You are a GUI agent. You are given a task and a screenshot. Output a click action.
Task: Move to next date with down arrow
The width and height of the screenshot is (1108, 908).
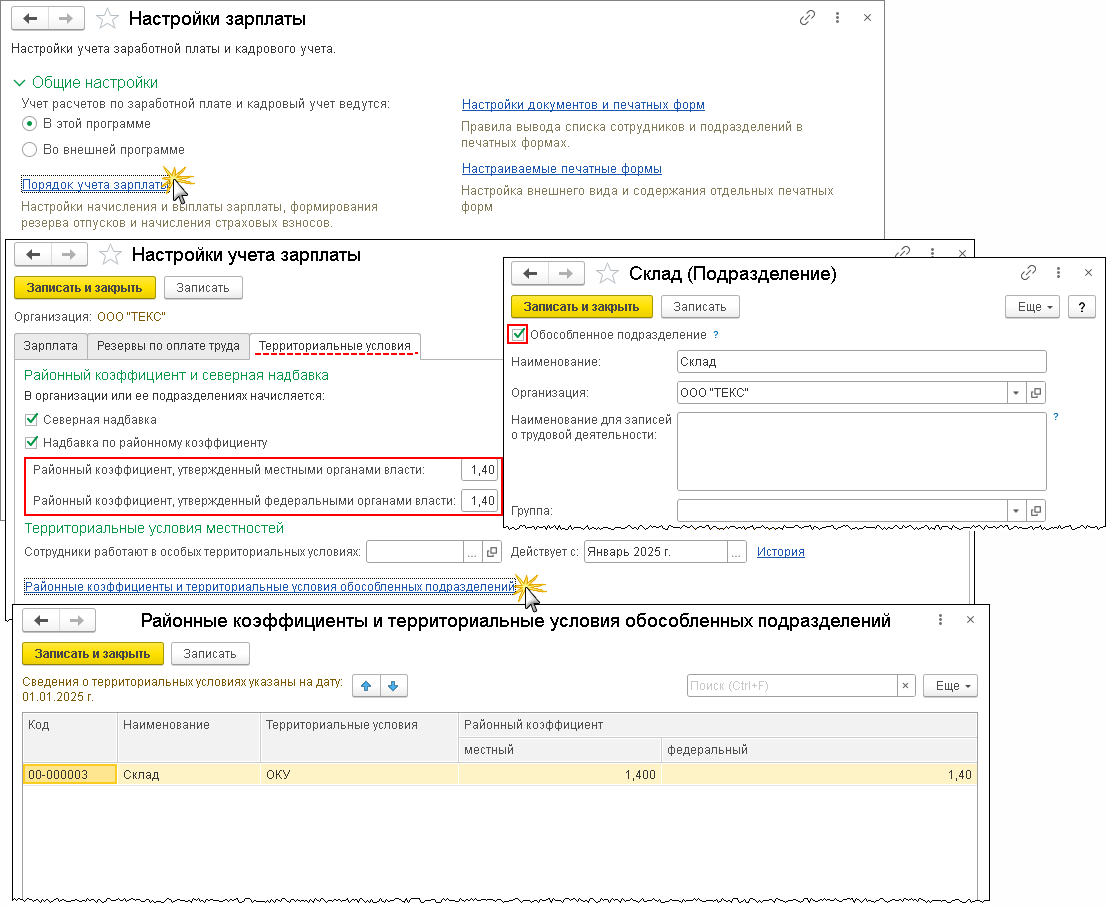point(394,685)
